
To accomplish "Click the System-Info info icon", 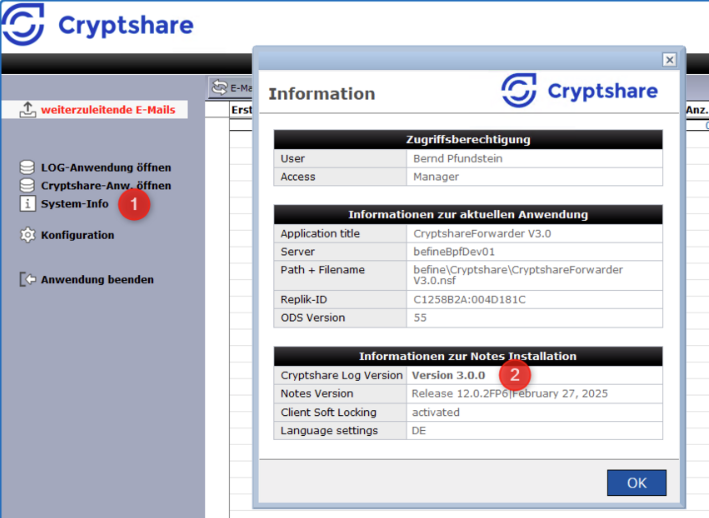I will click(27, 203).
